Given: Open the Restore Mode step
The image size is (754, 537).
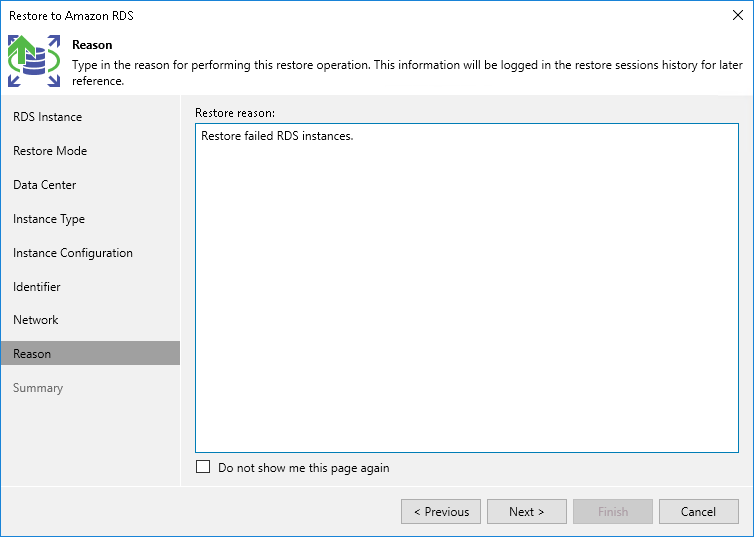Looking at the screenshot, I should pyautogui.click(x=50, y=151).
